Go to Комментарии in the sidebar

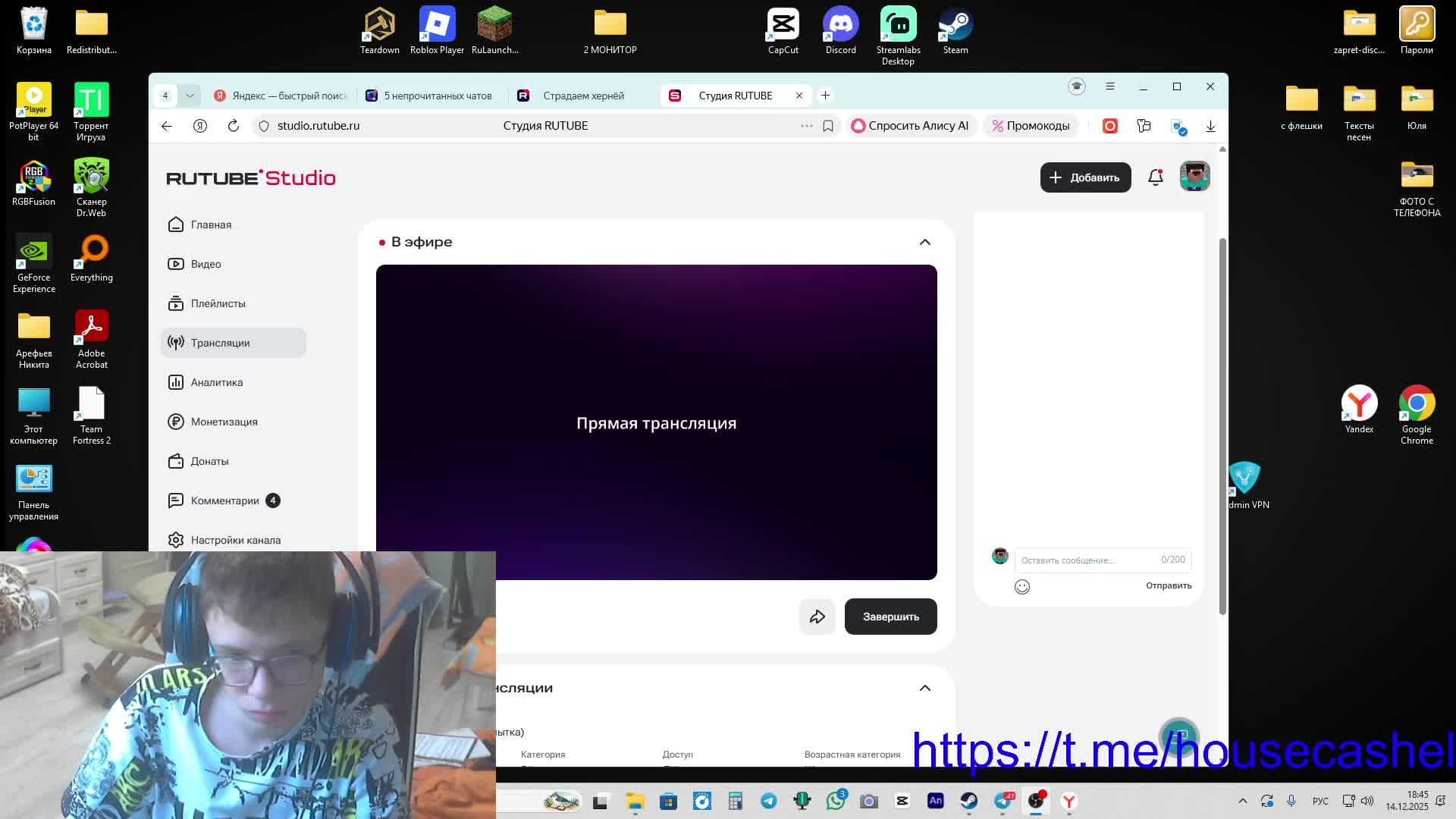click(224, 500)
